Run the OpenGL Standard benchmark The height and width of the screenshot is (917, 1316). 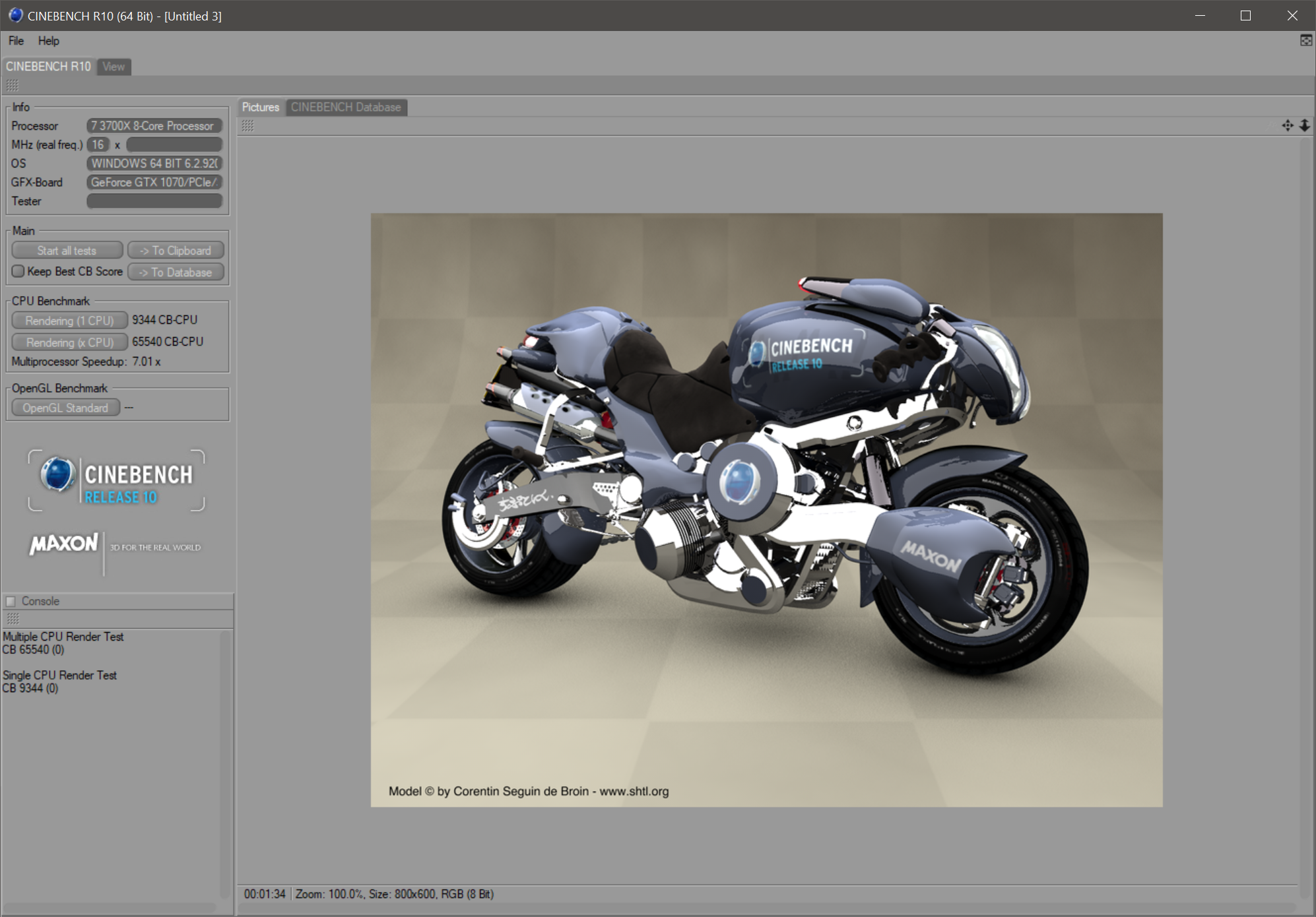[65, 408]
